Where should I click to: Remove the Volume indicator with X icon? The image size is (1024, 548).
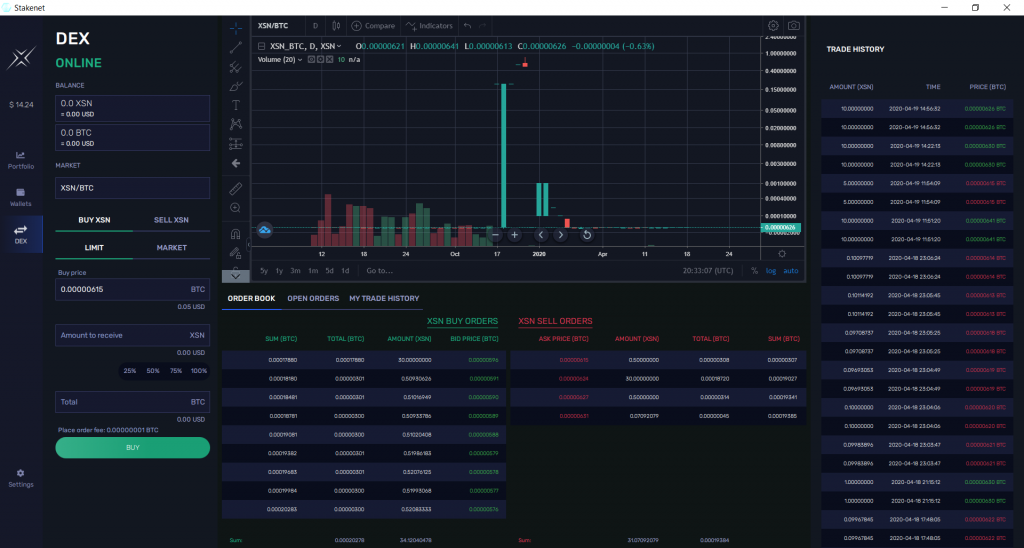click(330, 59)
